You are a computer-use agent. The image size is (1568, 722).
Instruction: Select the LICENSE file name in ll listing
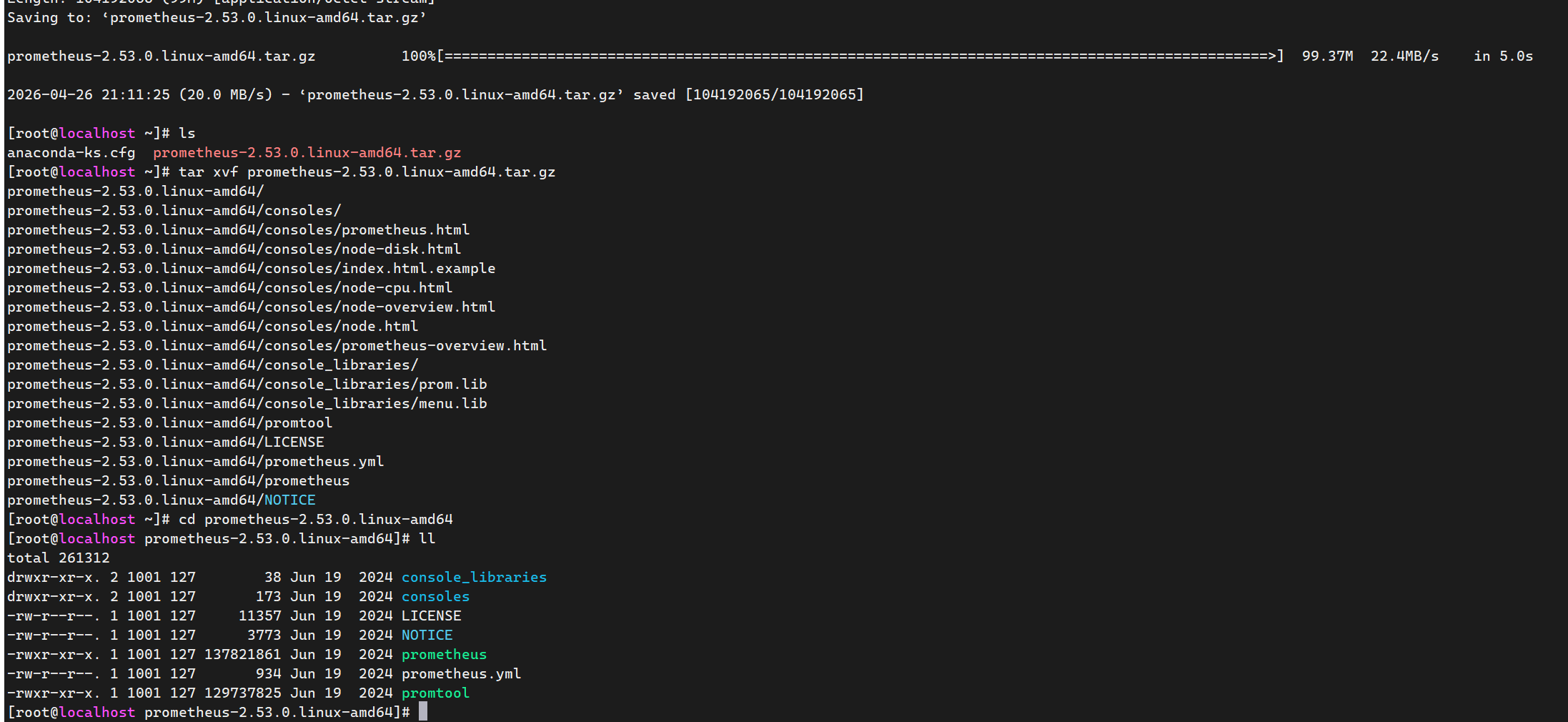pyautogui.click(x=431, y=616)
